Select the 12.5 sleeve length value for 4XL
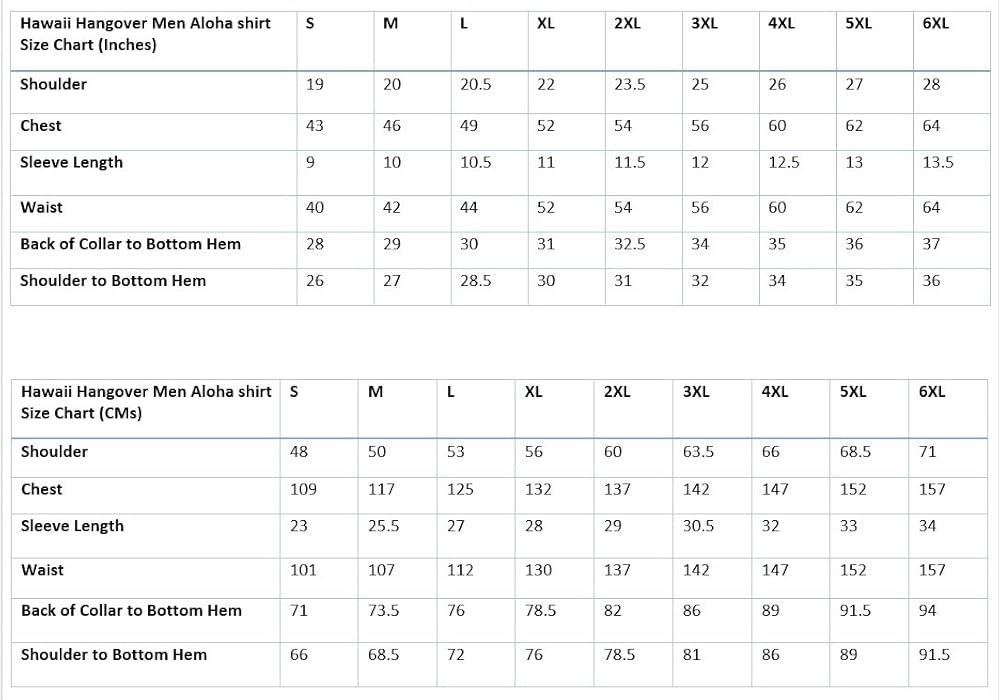This screenshot has width=1000, height=700. (x=783, y=162)
